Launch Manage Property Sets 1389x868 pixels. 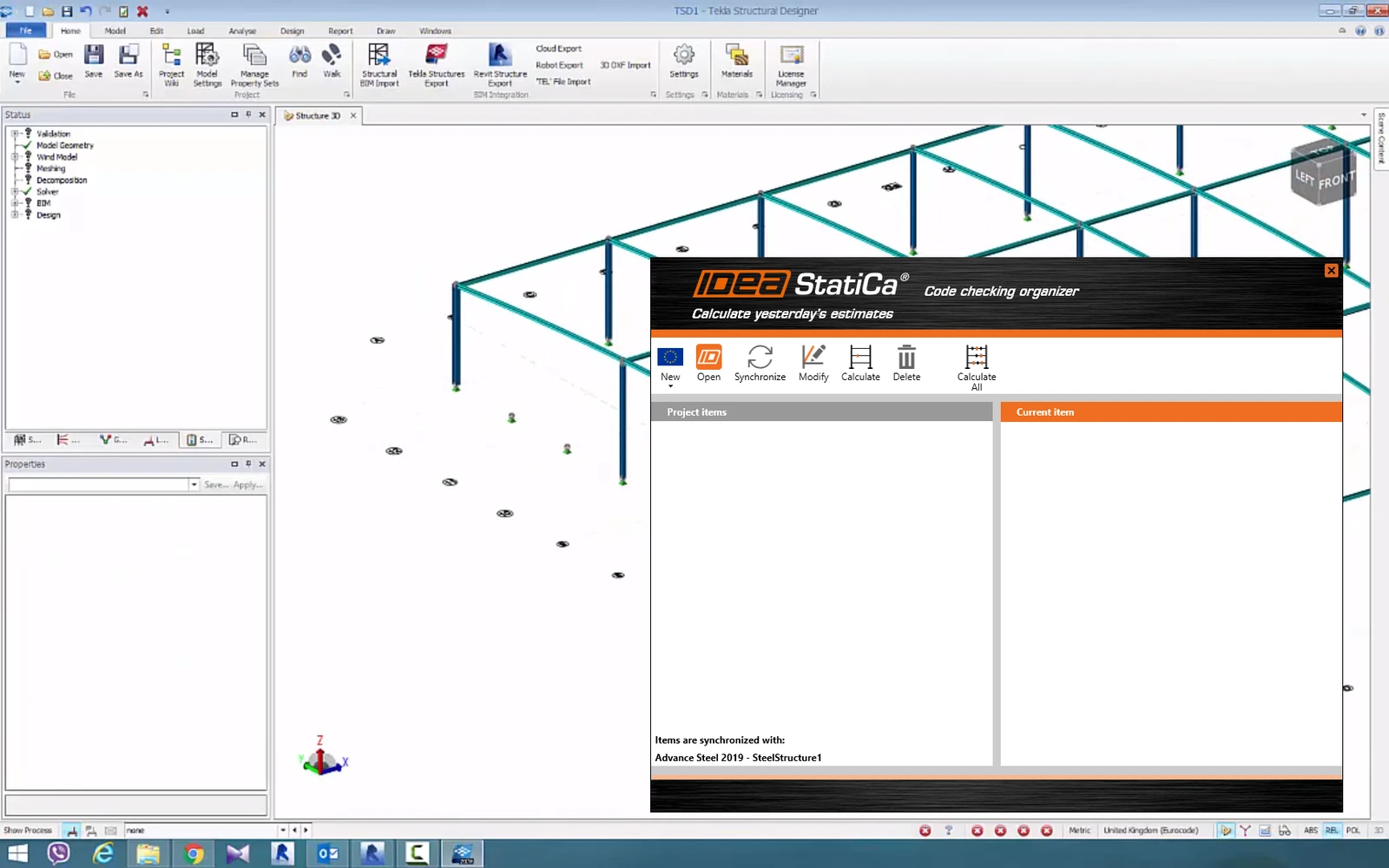click(254, 65)
